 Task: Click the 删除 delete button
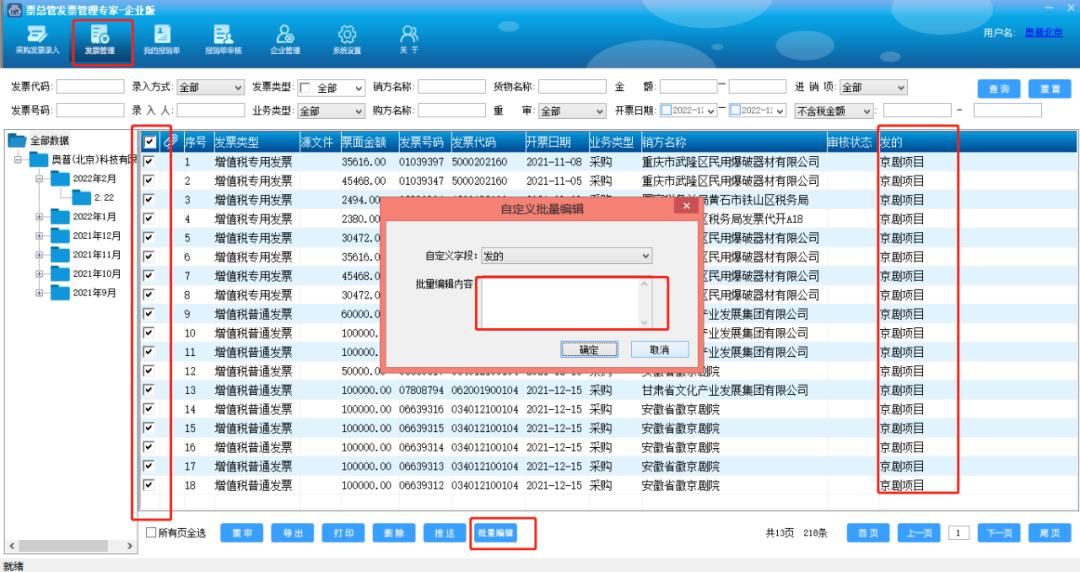click(x=394, y=533)
